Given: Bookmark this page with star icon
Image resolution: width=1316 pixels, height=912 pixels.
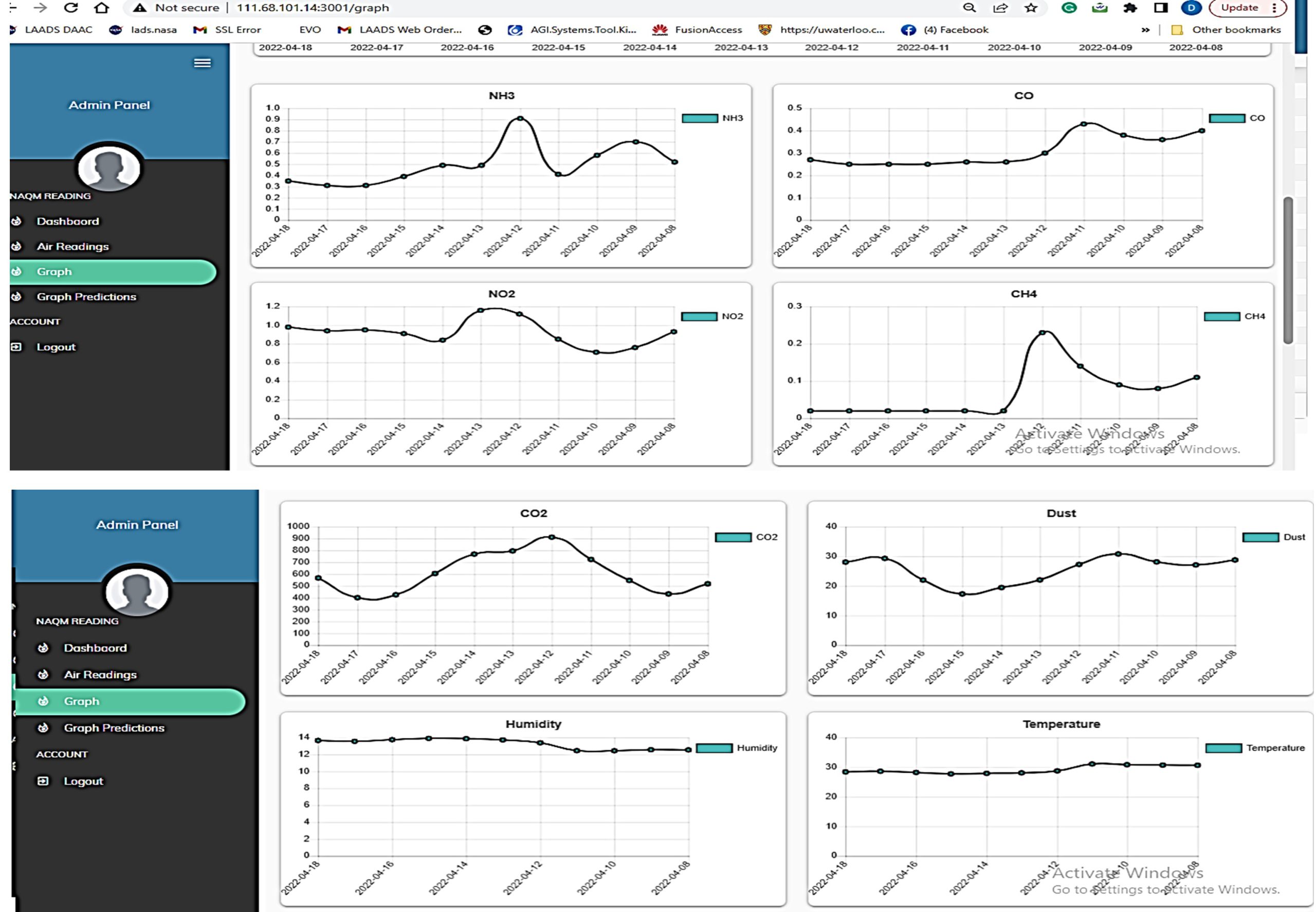Looking at the screenshot, I should 1030,7.
